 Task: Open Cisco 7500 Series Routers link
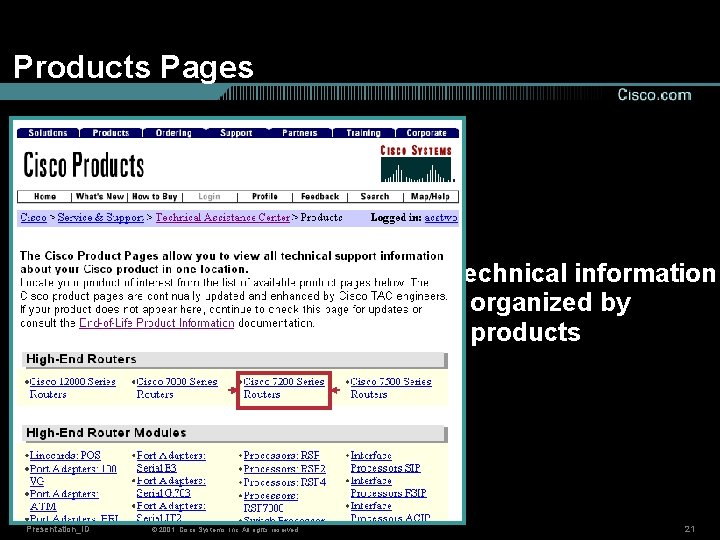[391, 388]
